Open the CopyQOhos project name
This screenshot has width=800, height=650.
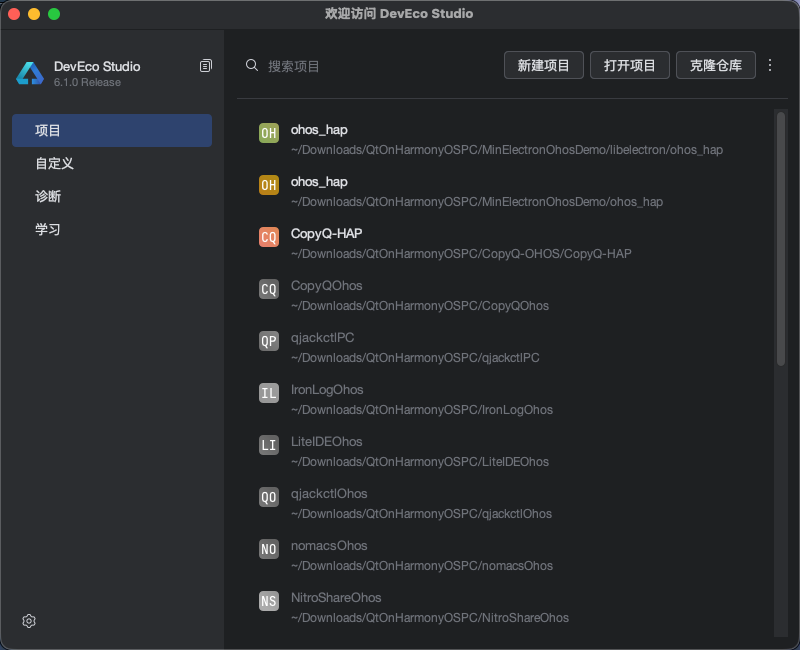327,286
